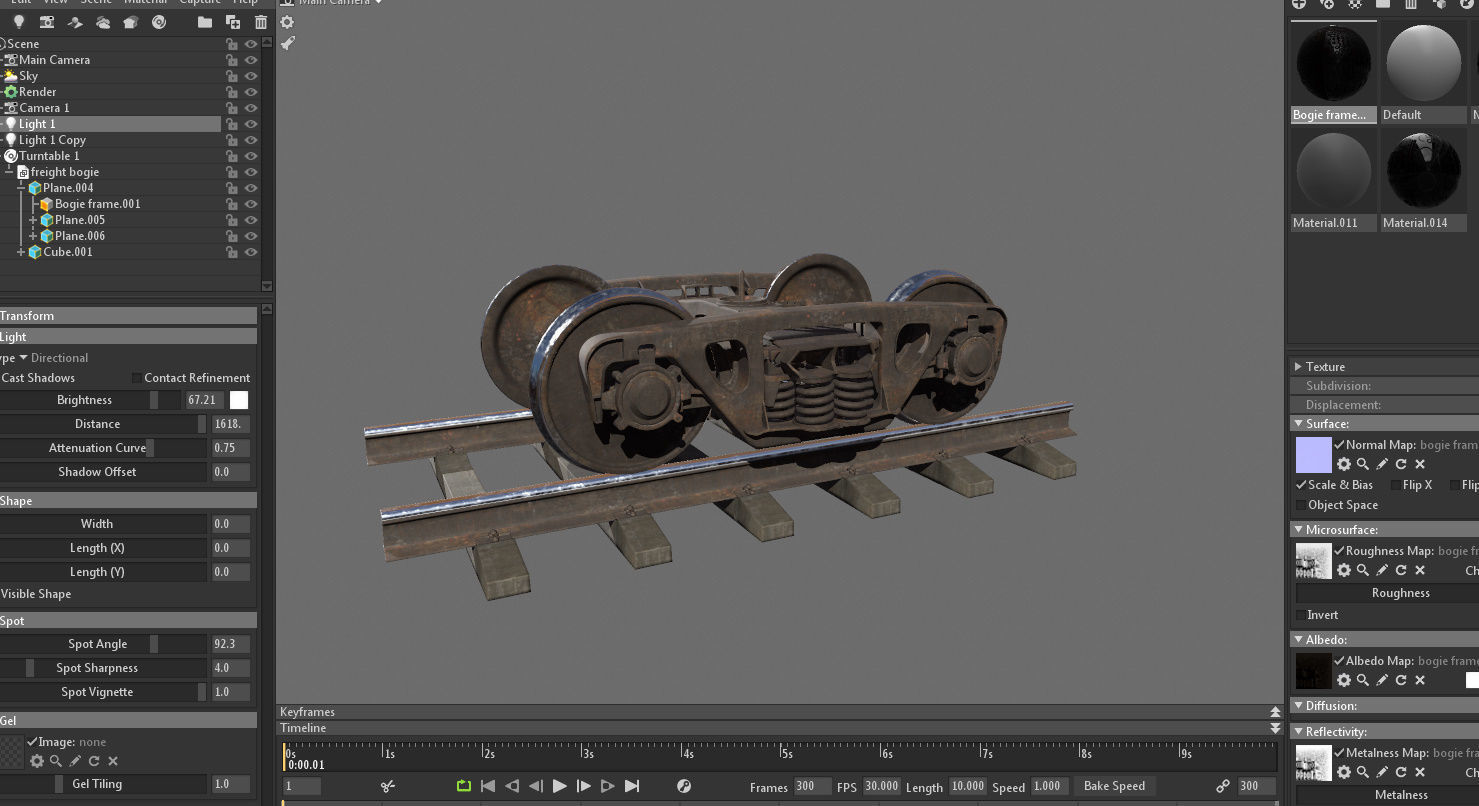
Task: Reload the Normal Map texture
Action: coord(1401,464)
